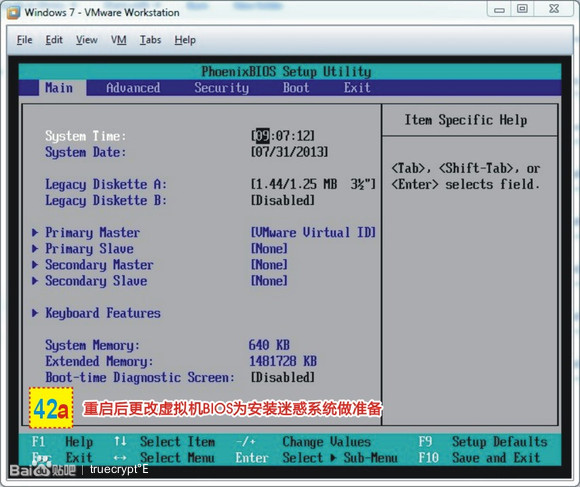Open the VM menu
This screenshot has width=580, height=487.
tap(119, 40)
